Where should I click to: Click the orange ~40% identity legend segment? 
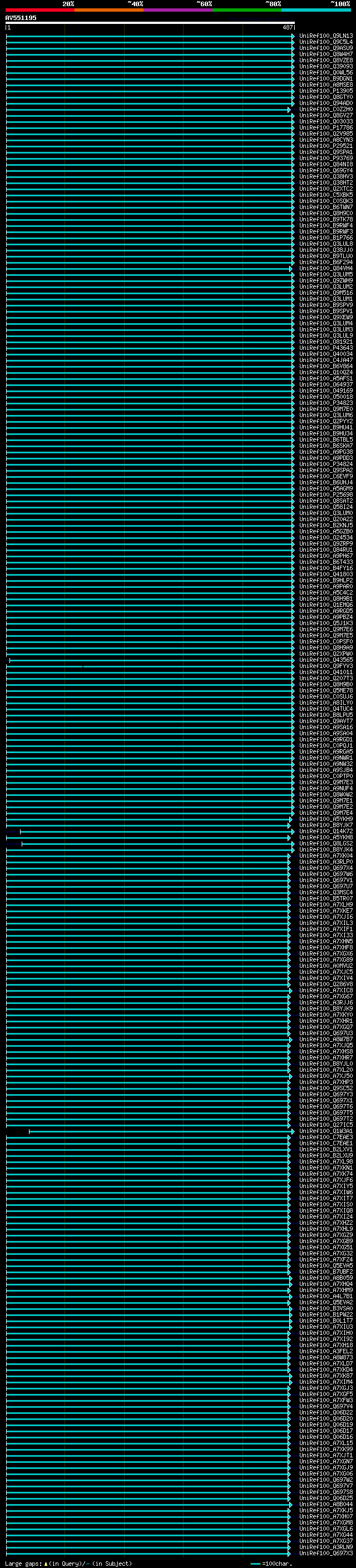pyautogui.click(x=109, y=10)
